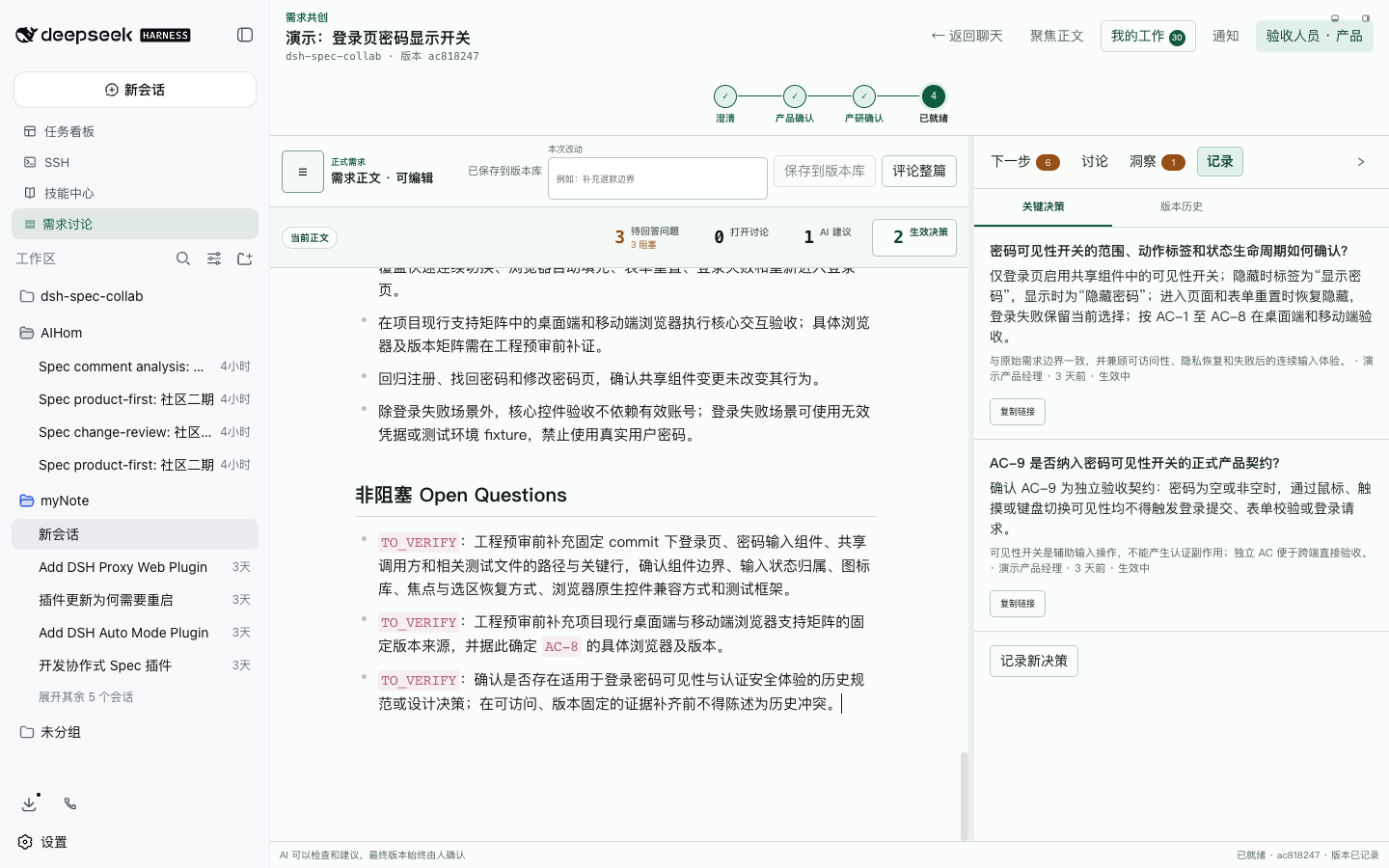
Task: Open Add DSH Proxy Web Plugin conversation
Action: point(135,567)
